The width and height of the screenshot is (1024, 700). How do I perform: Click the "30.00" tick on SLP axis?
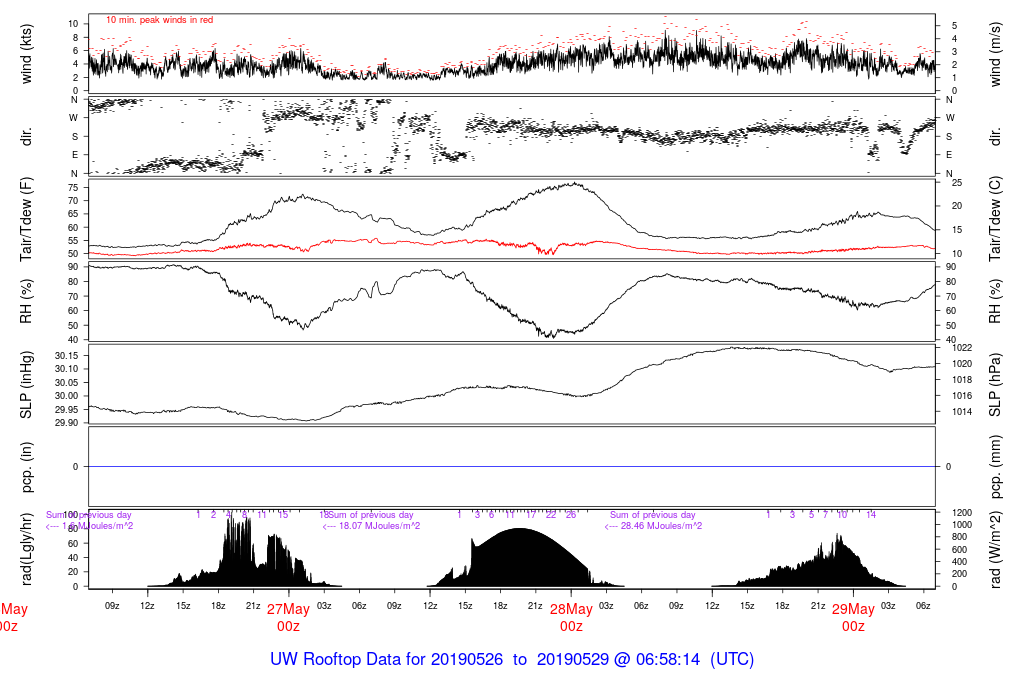pyautogui.click(x=67, y=396)
